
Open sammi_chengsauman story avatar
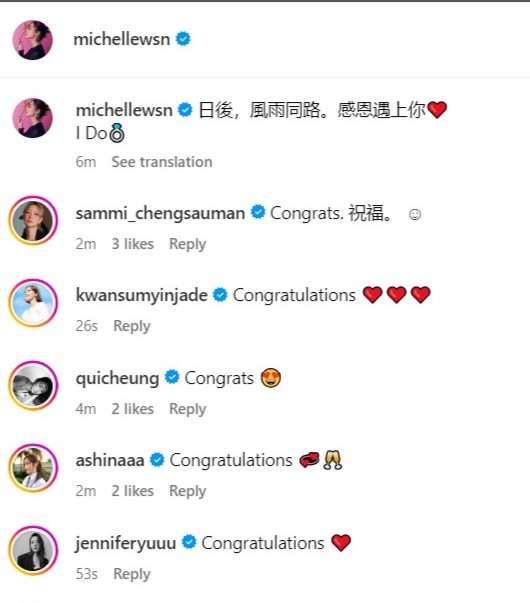[33, 221]
